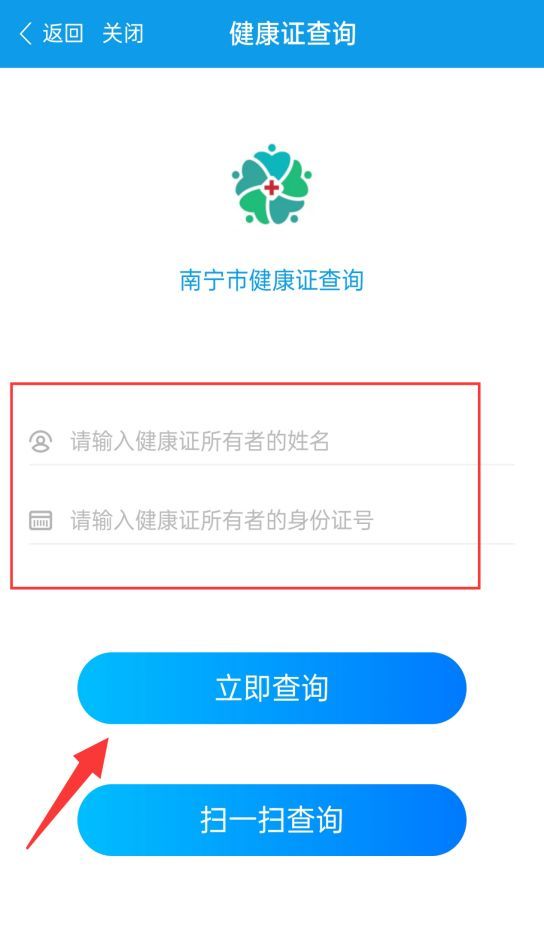Click the small teal dot above the logo
This screenshot has height=934, width=544.
[x=272, y=147]
